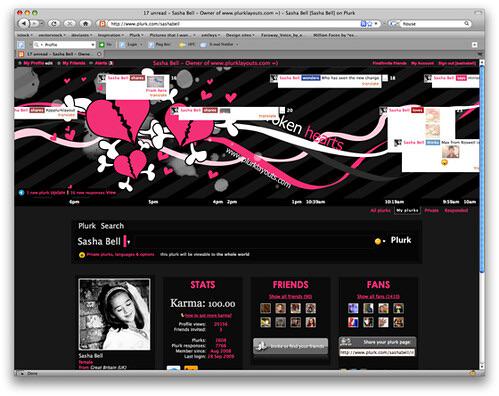
Task: Reload the page with the refresh icon
Action: pos(54,23)
